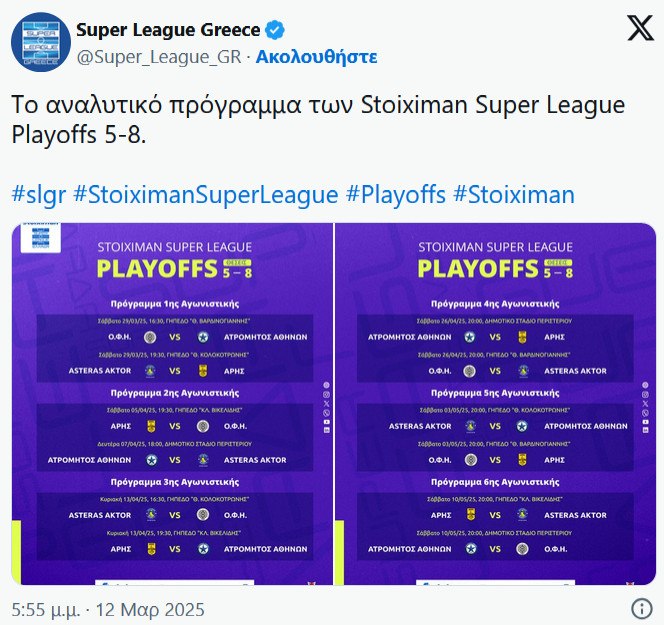Click the Super League Greece profile avatar
This screenshot has width=664, height=625.
pos(39,42)
